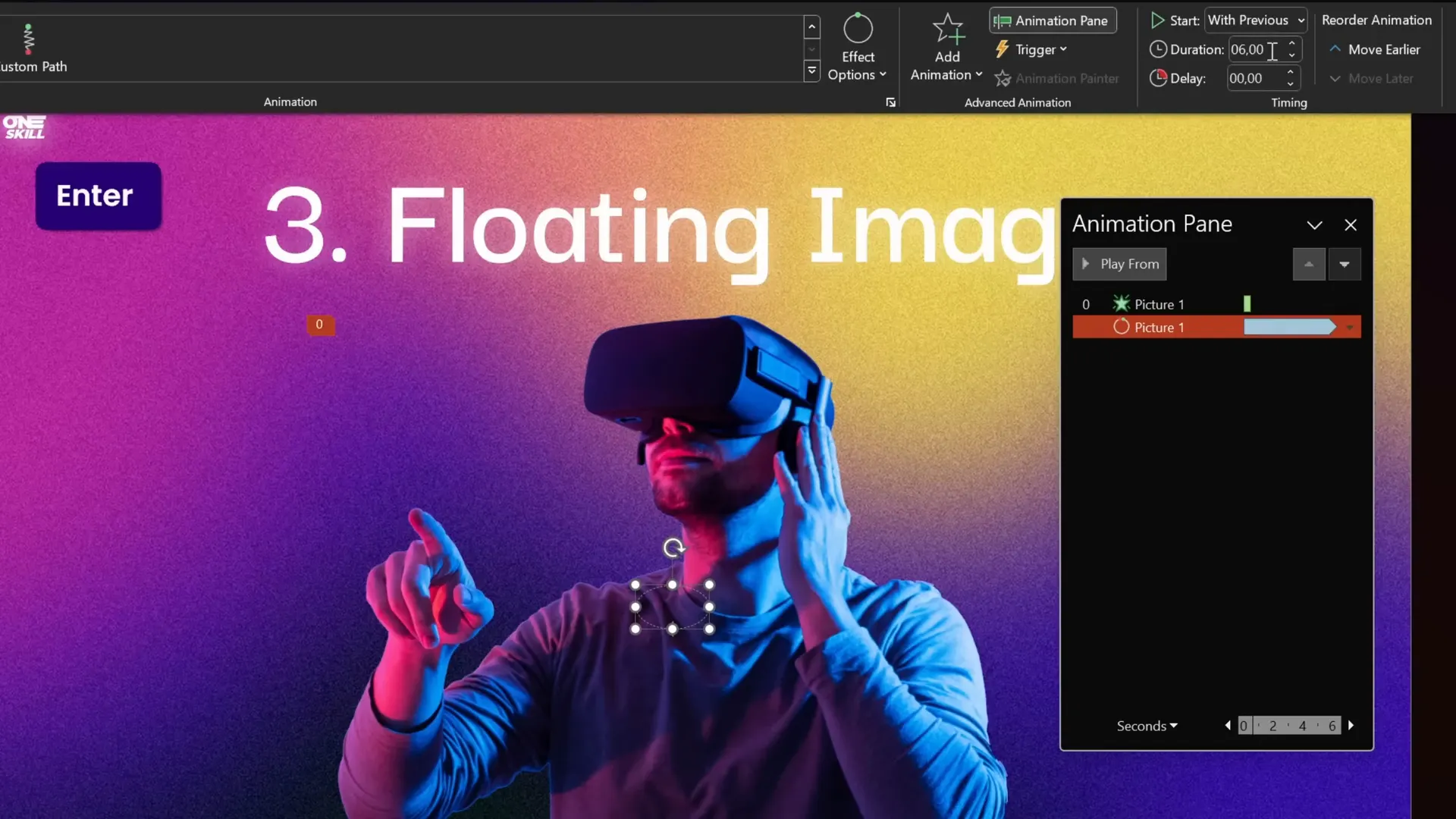Click Move Later to reorder animation
Image resolution: width=1456 pixels, height=819 pixels.
(x=1371, y=78)
